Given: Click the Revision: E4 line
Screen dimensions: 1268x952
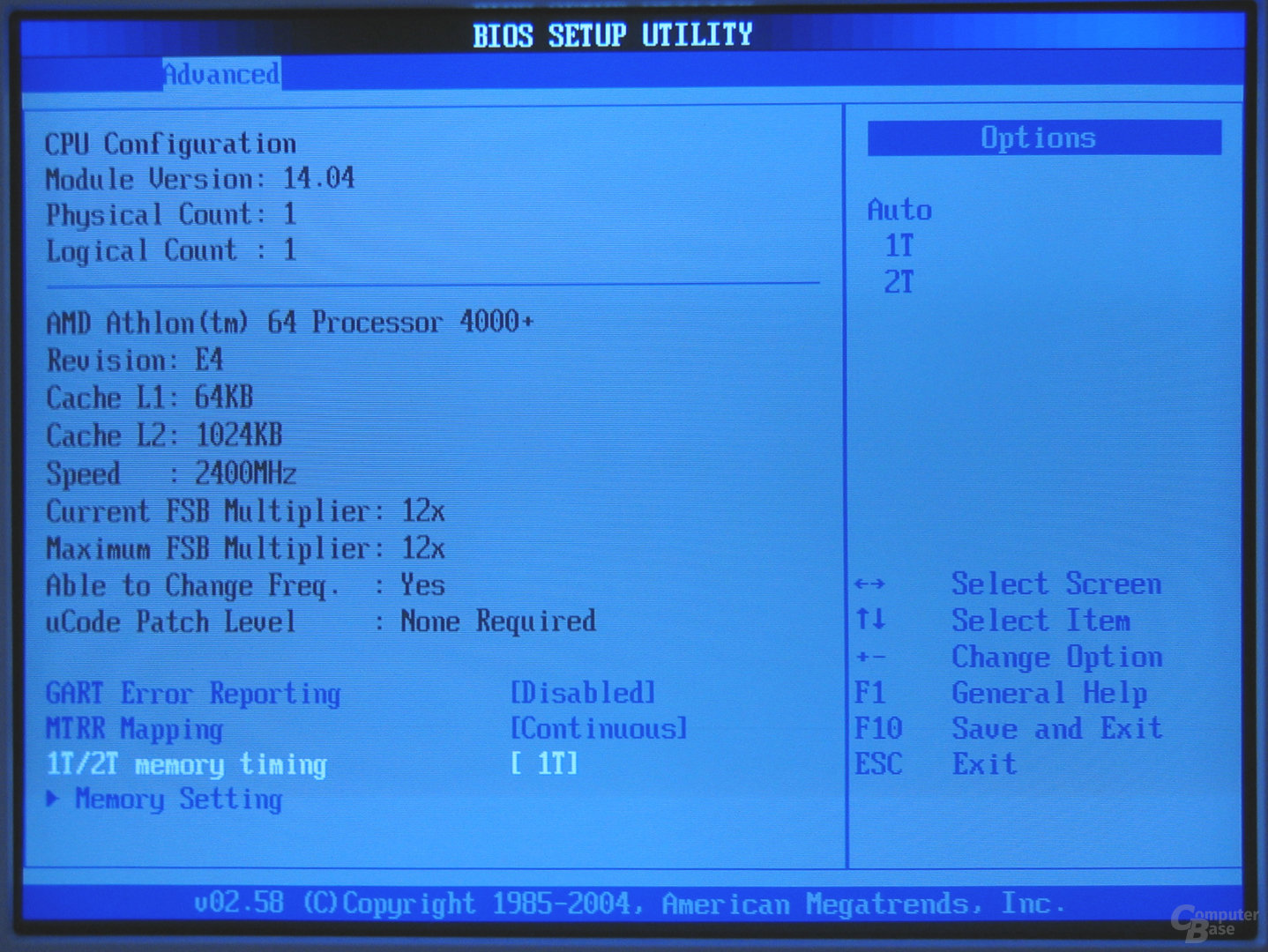Looking at the screenshot, I should click(135, 361).
